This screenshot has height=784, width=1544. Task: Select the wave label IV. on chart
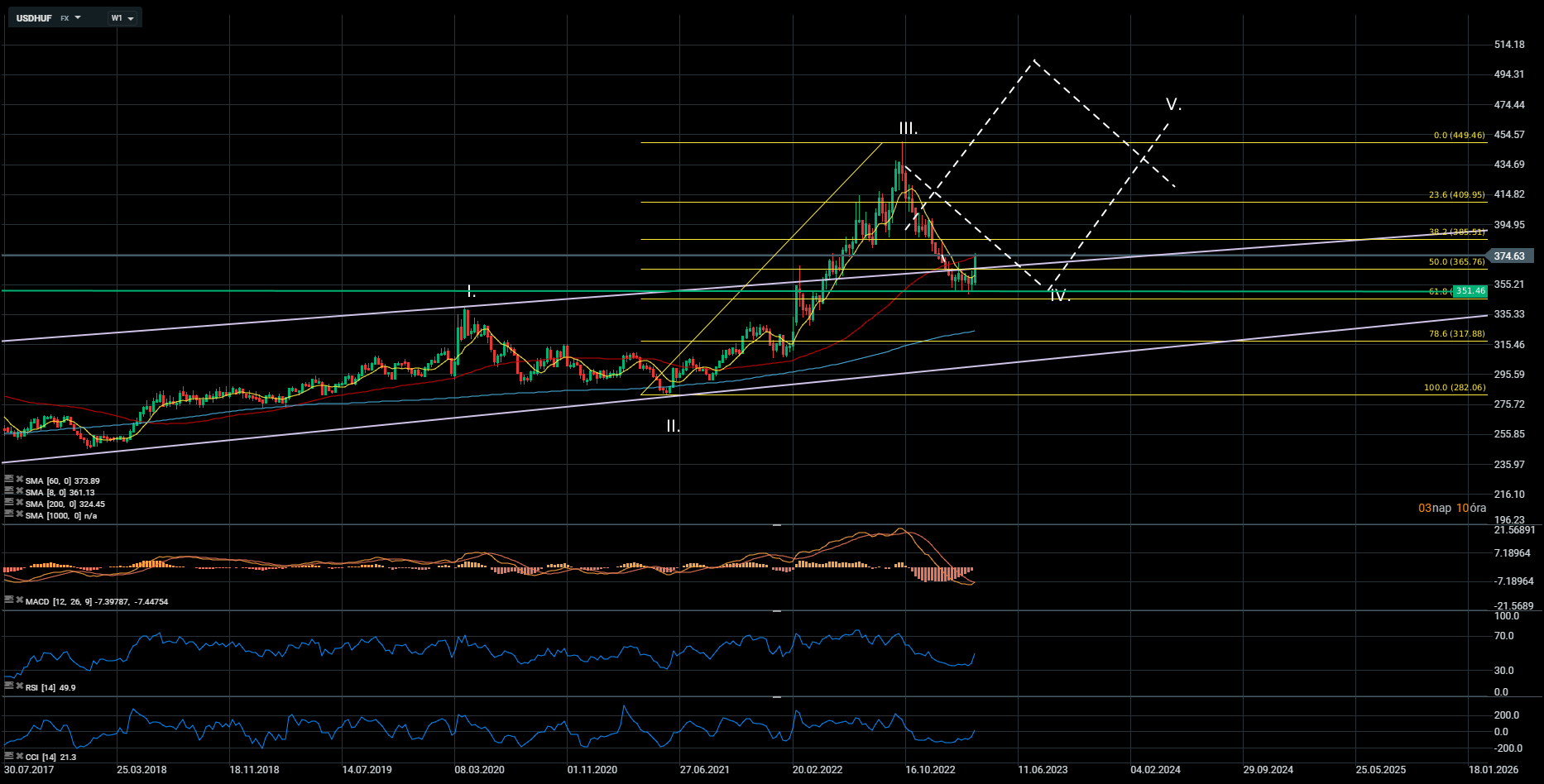[1060, 295]
